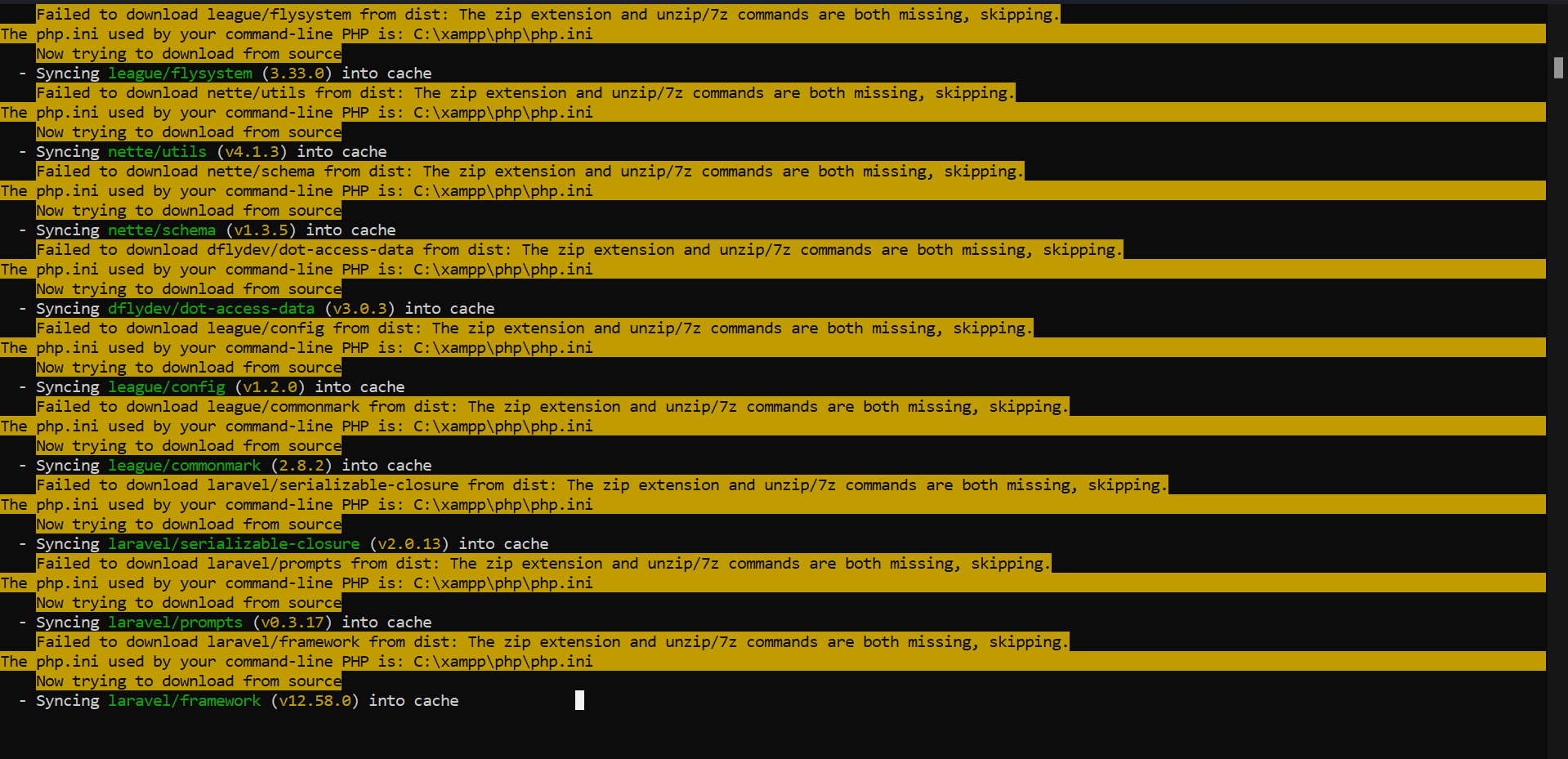This screenshot has width=1568, height=759.
Task: Click 'Failed to download dflydev/dot-access-data' warning line
Action: coord(579,250)
